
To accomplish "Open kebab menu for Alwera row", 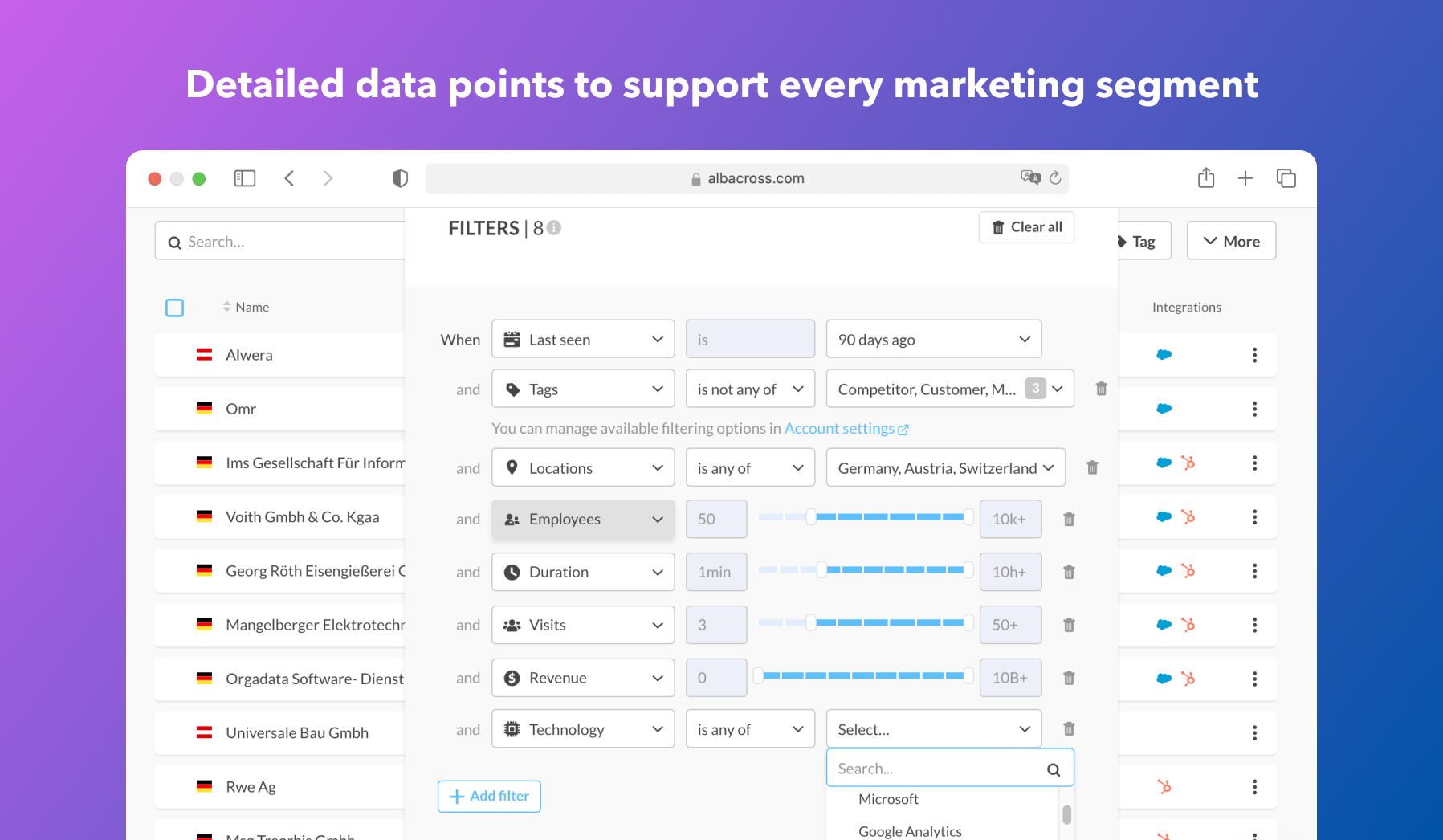I will (x=1254, y=355).
